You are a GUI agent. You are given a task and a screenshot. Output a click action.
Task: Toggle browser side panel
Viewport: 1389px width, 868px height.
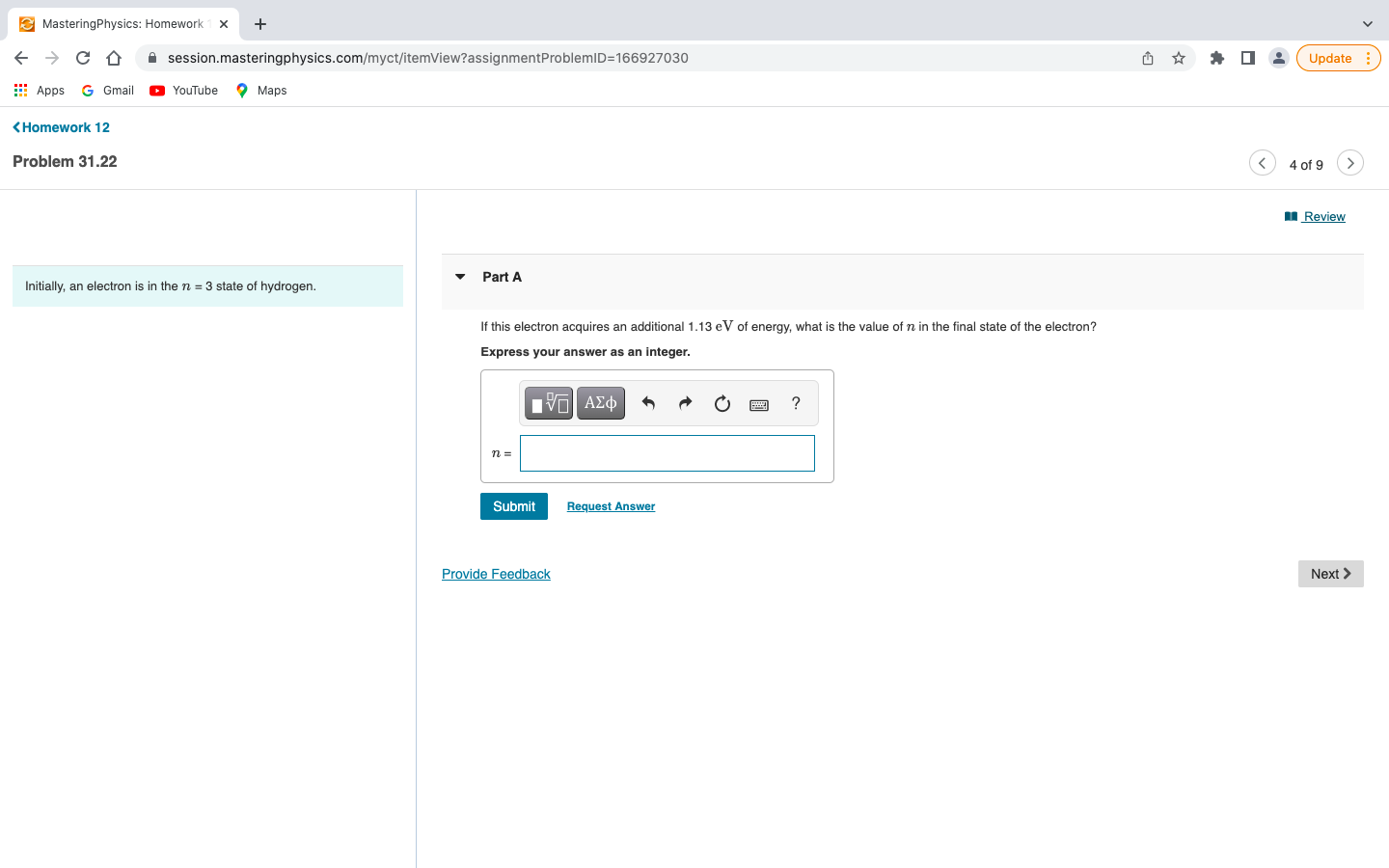tap(1248, 58)
